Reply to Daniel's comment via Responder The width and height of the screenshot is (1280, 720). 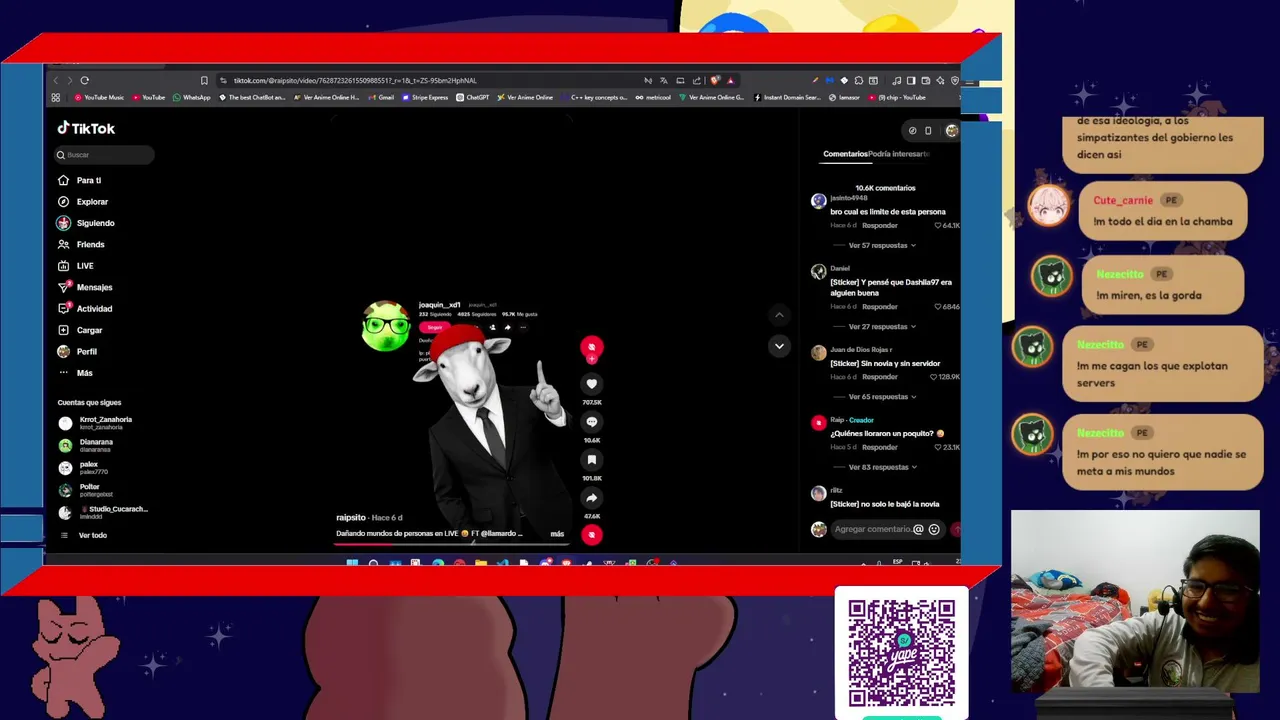click(880, 307)
